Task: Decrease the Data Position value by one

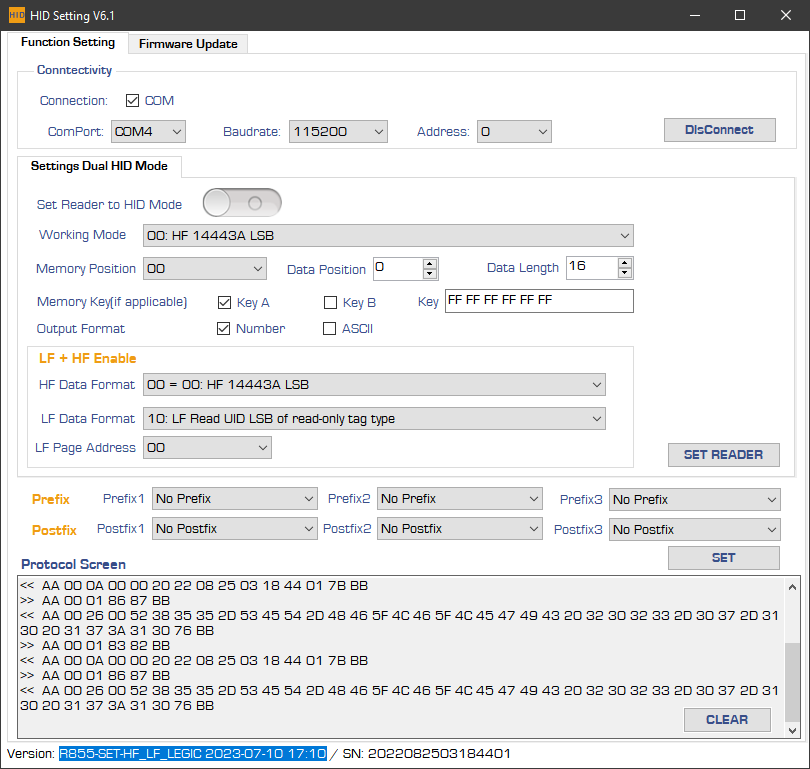Action: [430, 273]
